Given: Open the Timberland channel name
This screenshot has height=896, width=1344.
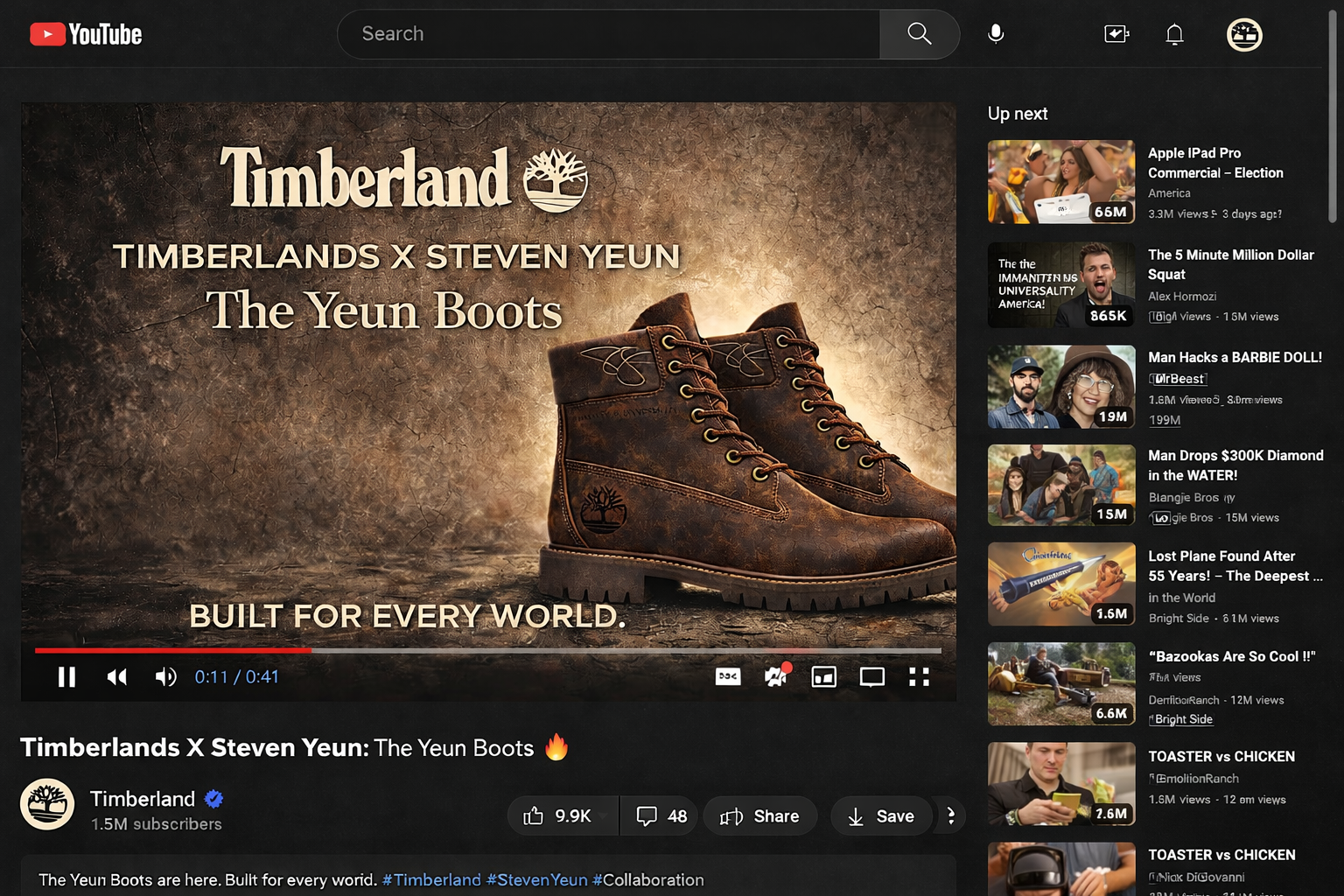Looking at the screenshot, I should 143,799.
